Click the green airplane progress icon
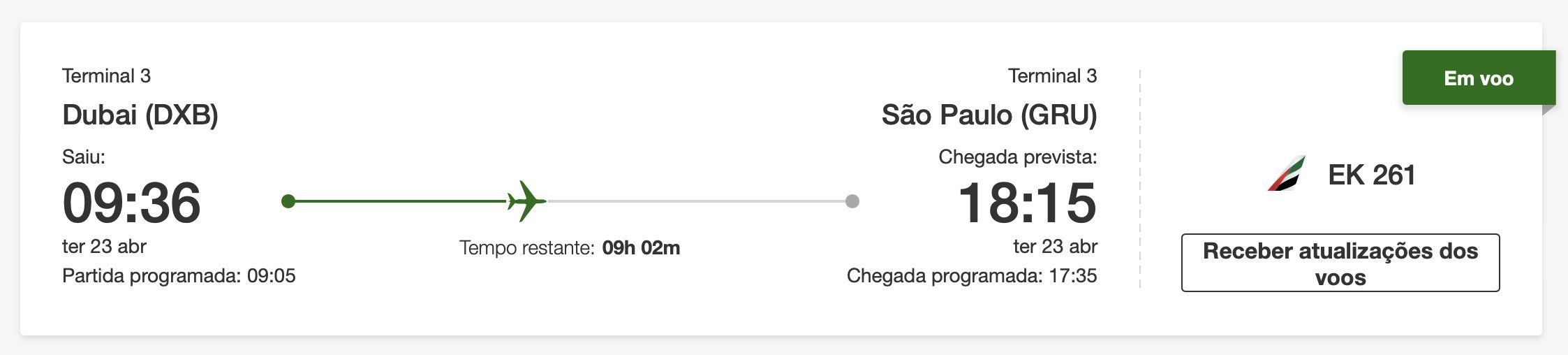The width and height of the screenshot is (1568, 355). tap(526, 201)
